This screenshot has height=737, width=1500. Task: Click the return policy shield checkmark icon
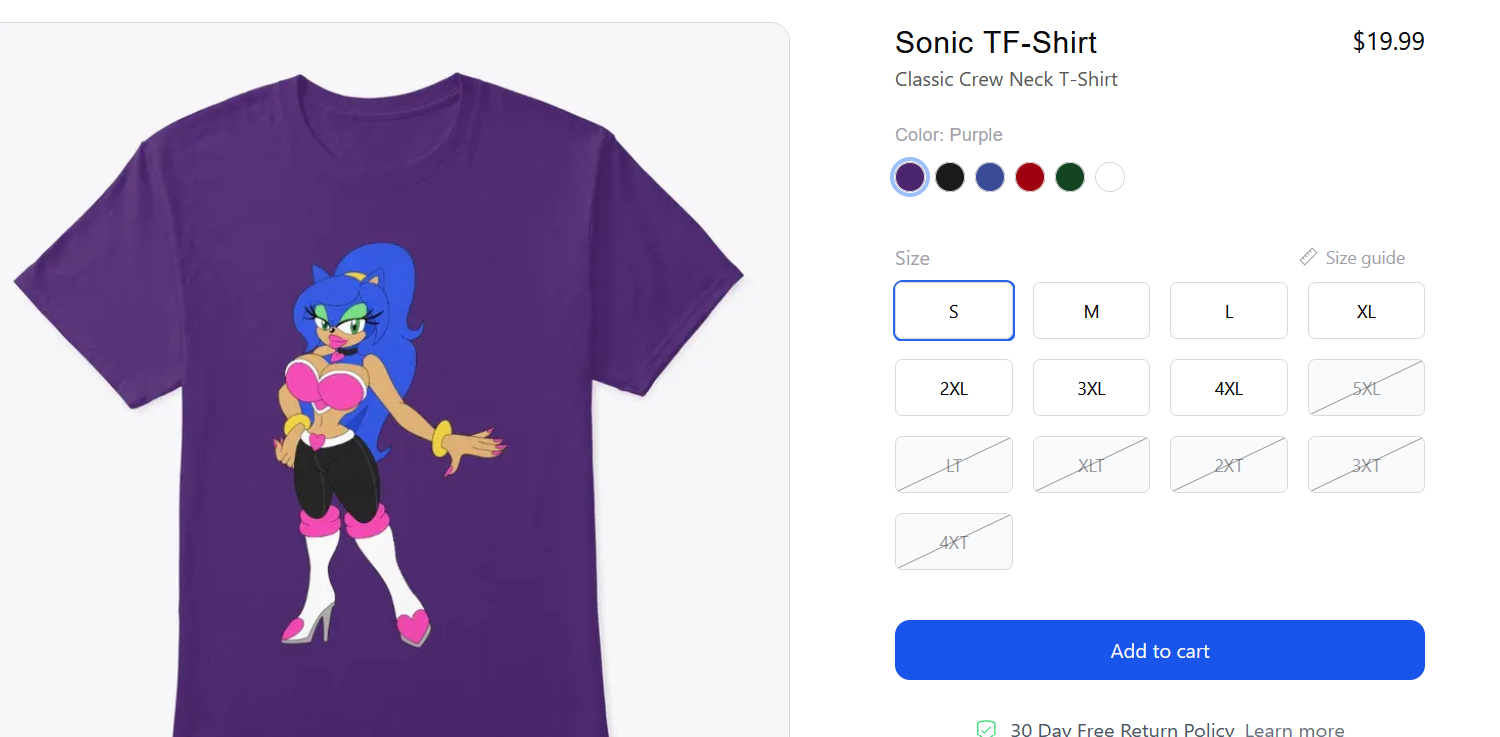coord(986,729)
